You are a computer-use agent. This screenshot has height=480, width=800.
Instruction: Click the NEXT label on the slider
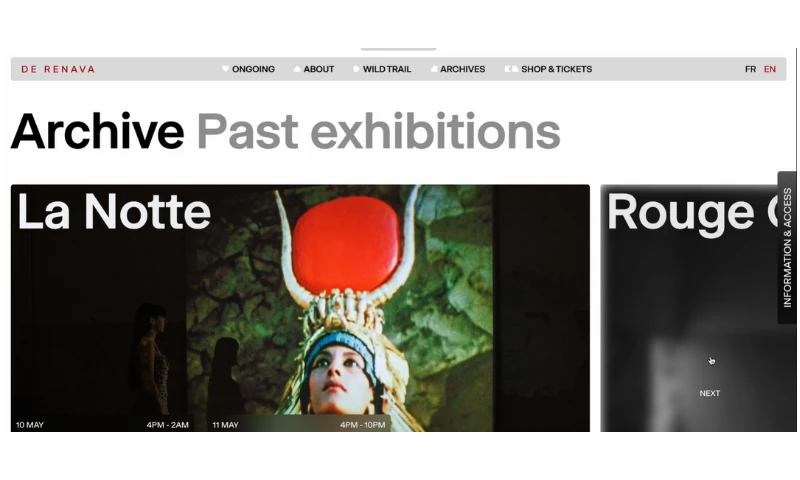(x=710, y=393)
